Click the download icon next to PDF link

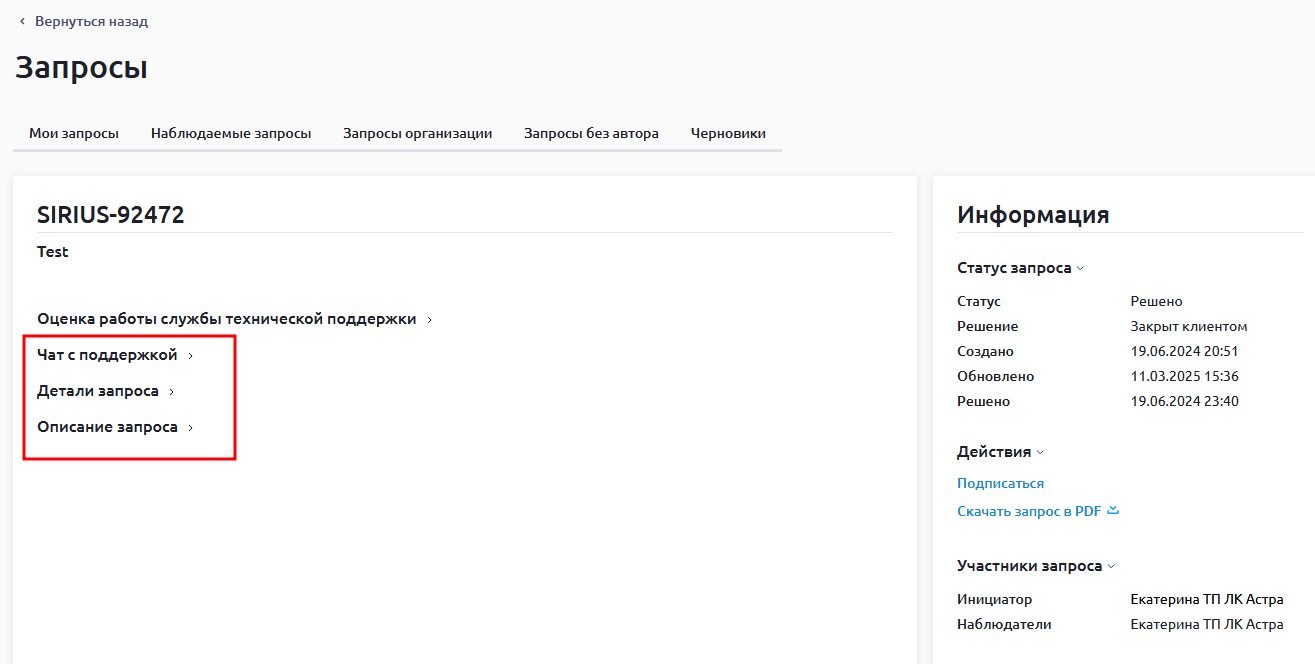coord(1113,511)
